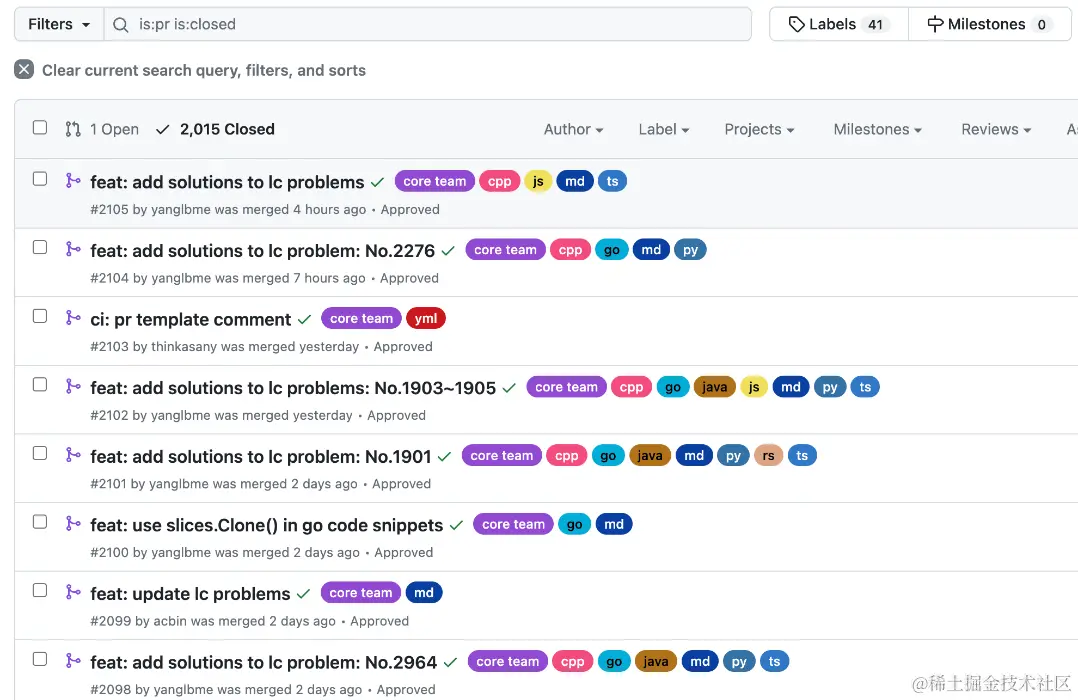
Task: Show the 1 Open pull requests
Action: (102, 129)
